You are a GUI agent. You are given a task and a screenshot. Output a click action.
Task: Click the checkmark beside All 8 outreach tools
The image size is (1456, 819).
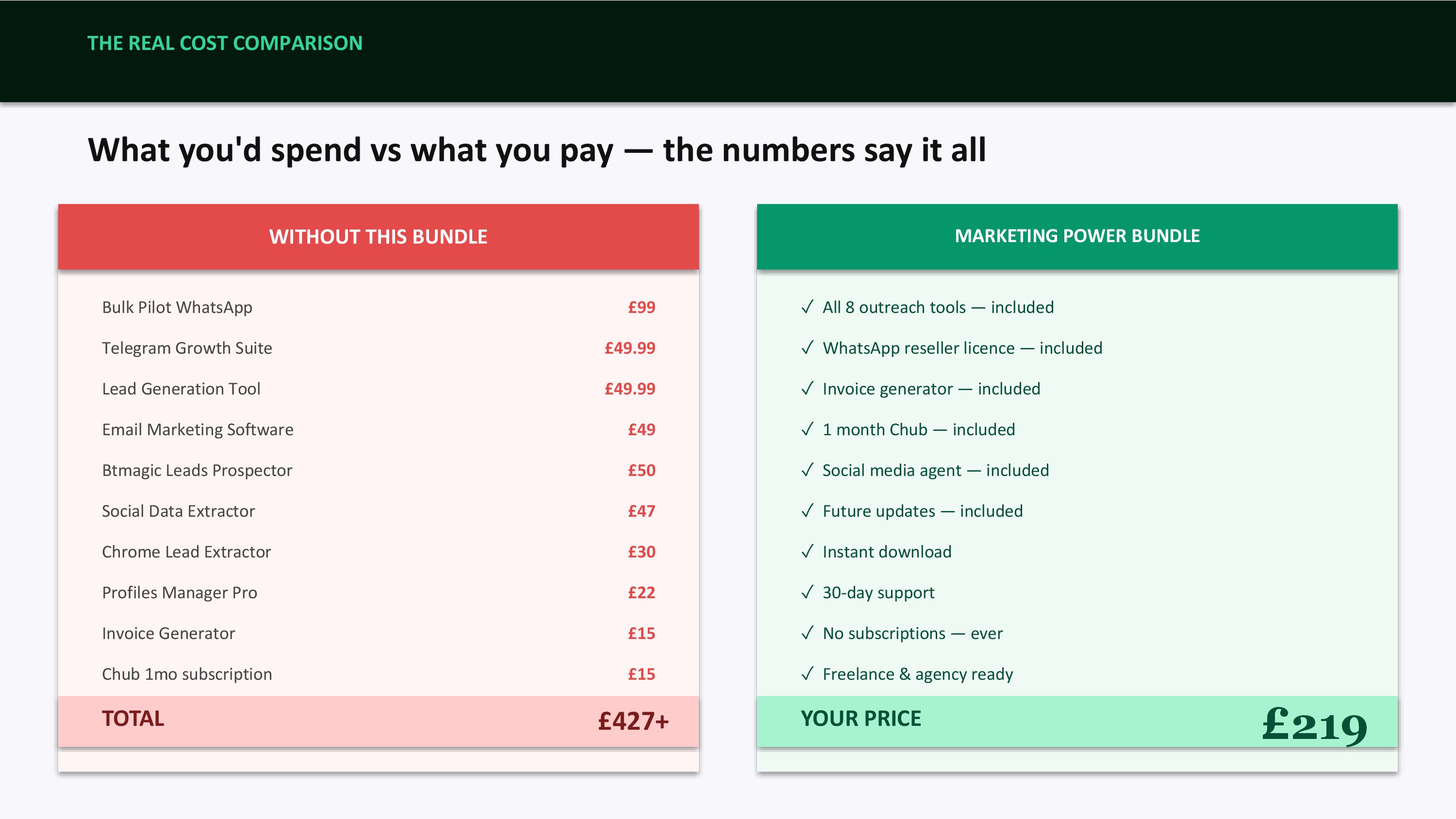tap(807, 307)
